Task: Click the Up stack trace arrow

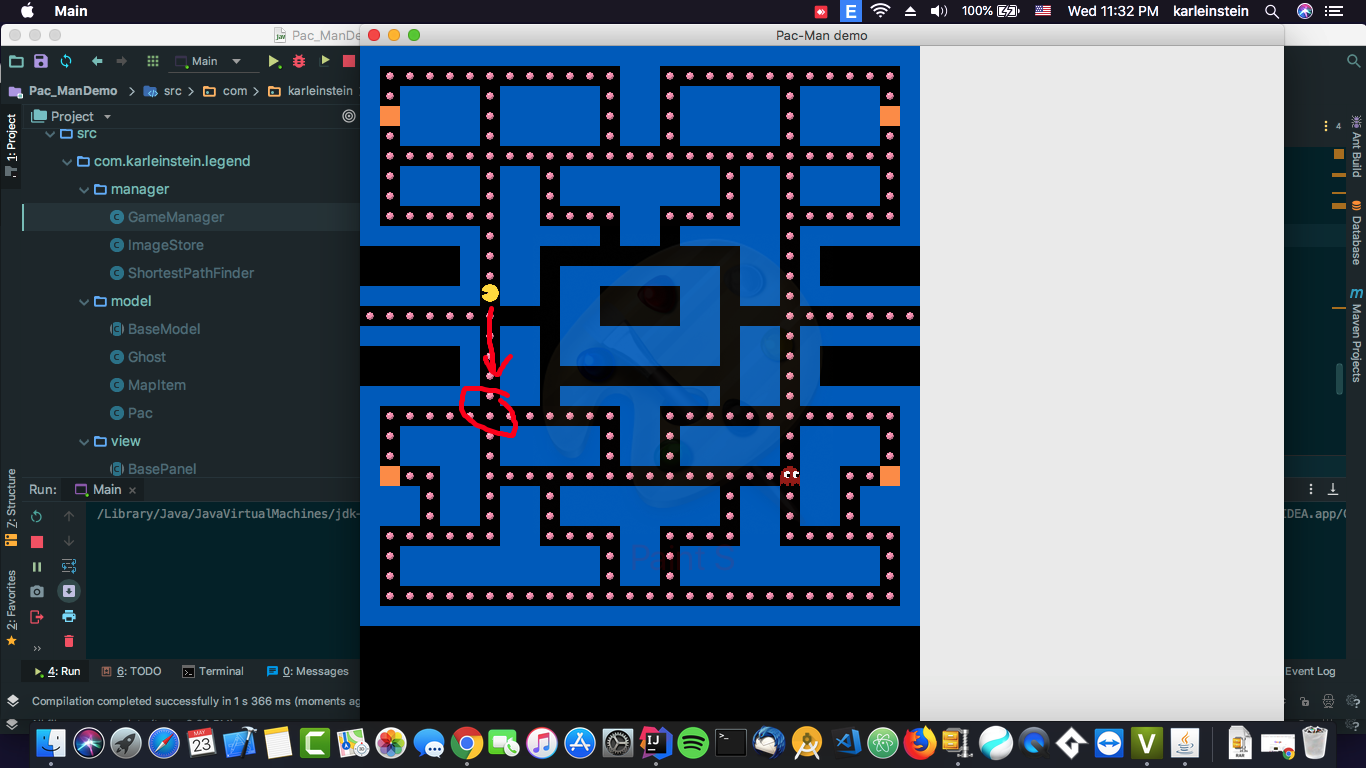Action: (x=69, y=516)
